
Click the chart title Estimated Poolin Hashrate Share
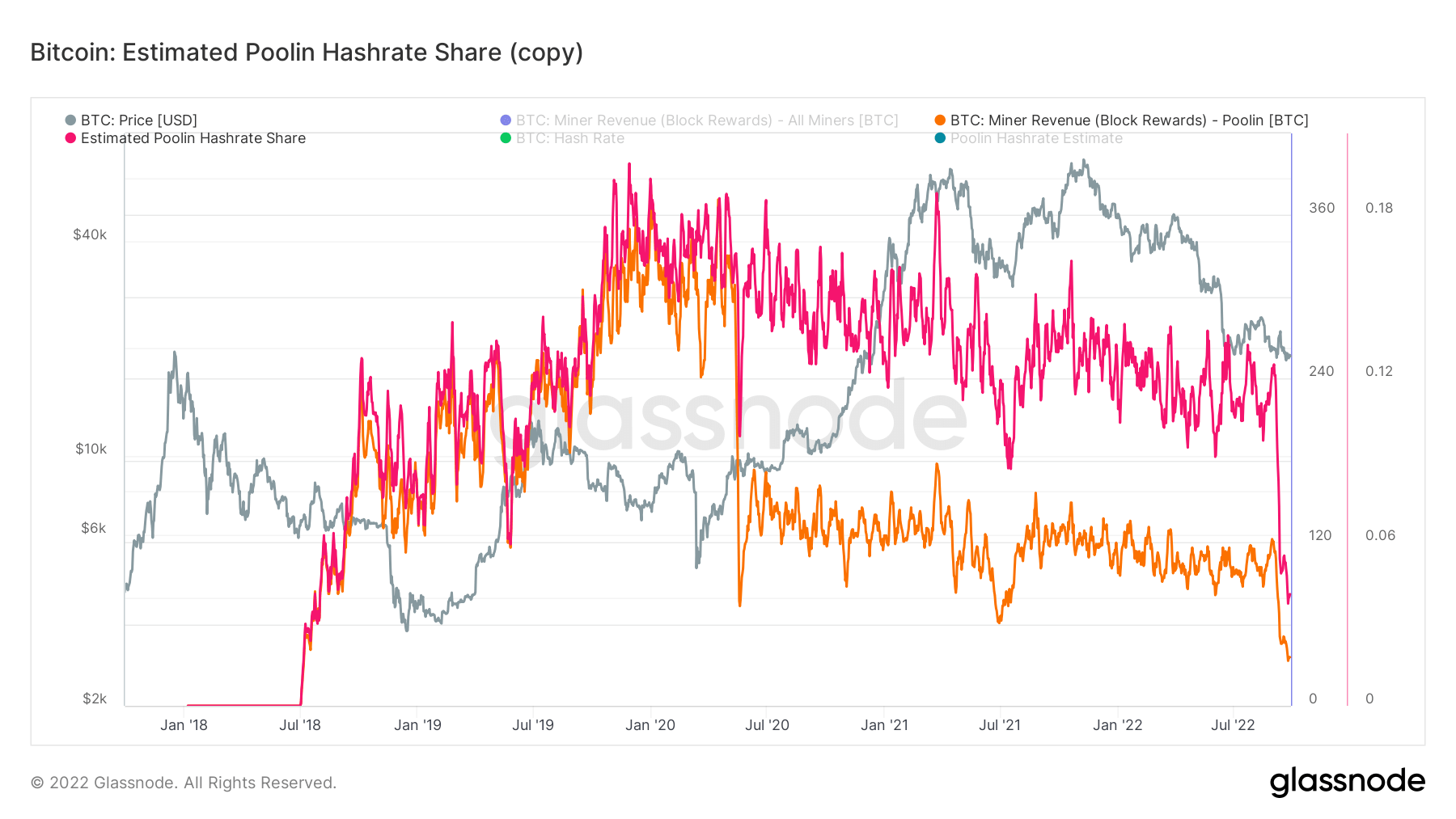pos(307,52)
